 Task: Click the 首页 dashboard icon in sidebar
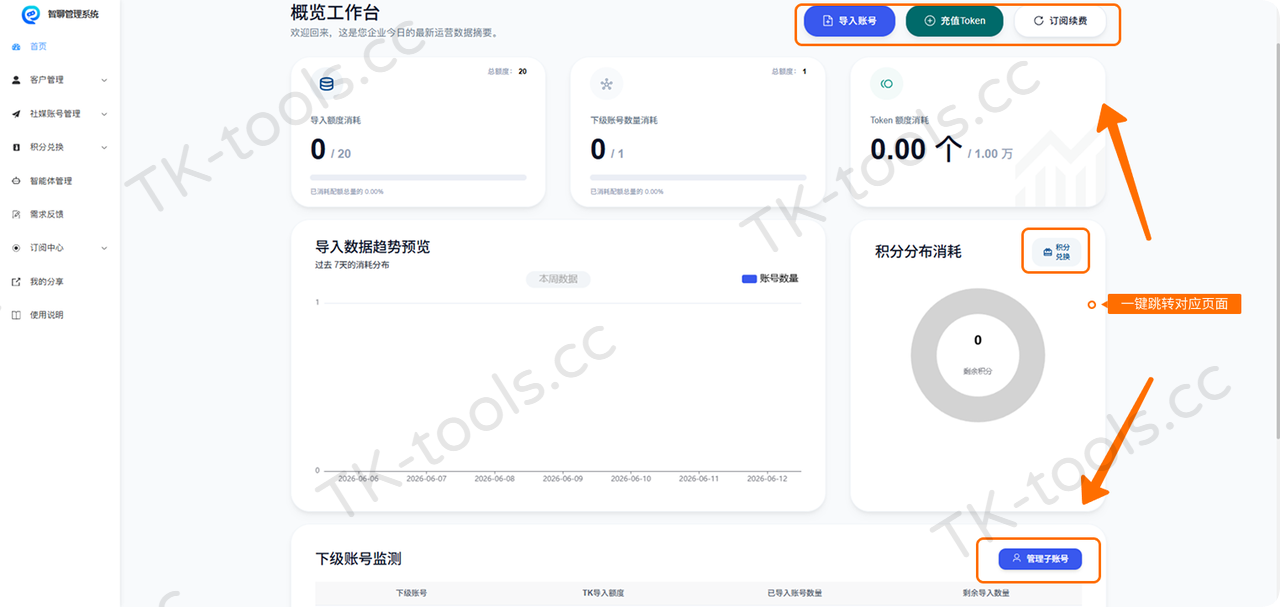(15, 46)
